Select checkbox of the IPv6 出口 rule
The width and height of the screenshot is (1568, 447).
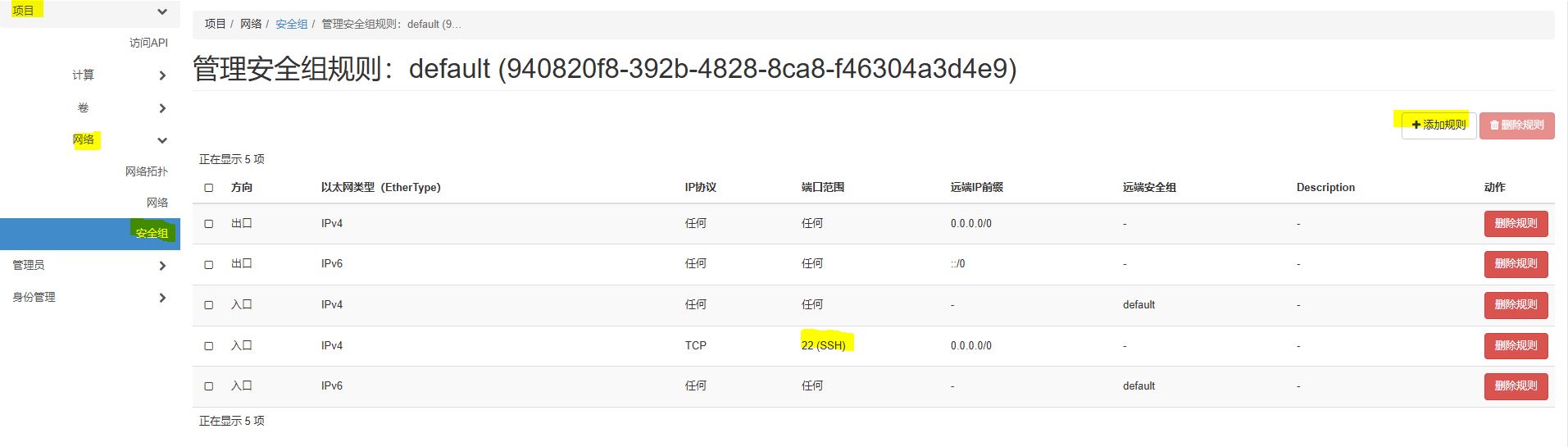point(208,265)
